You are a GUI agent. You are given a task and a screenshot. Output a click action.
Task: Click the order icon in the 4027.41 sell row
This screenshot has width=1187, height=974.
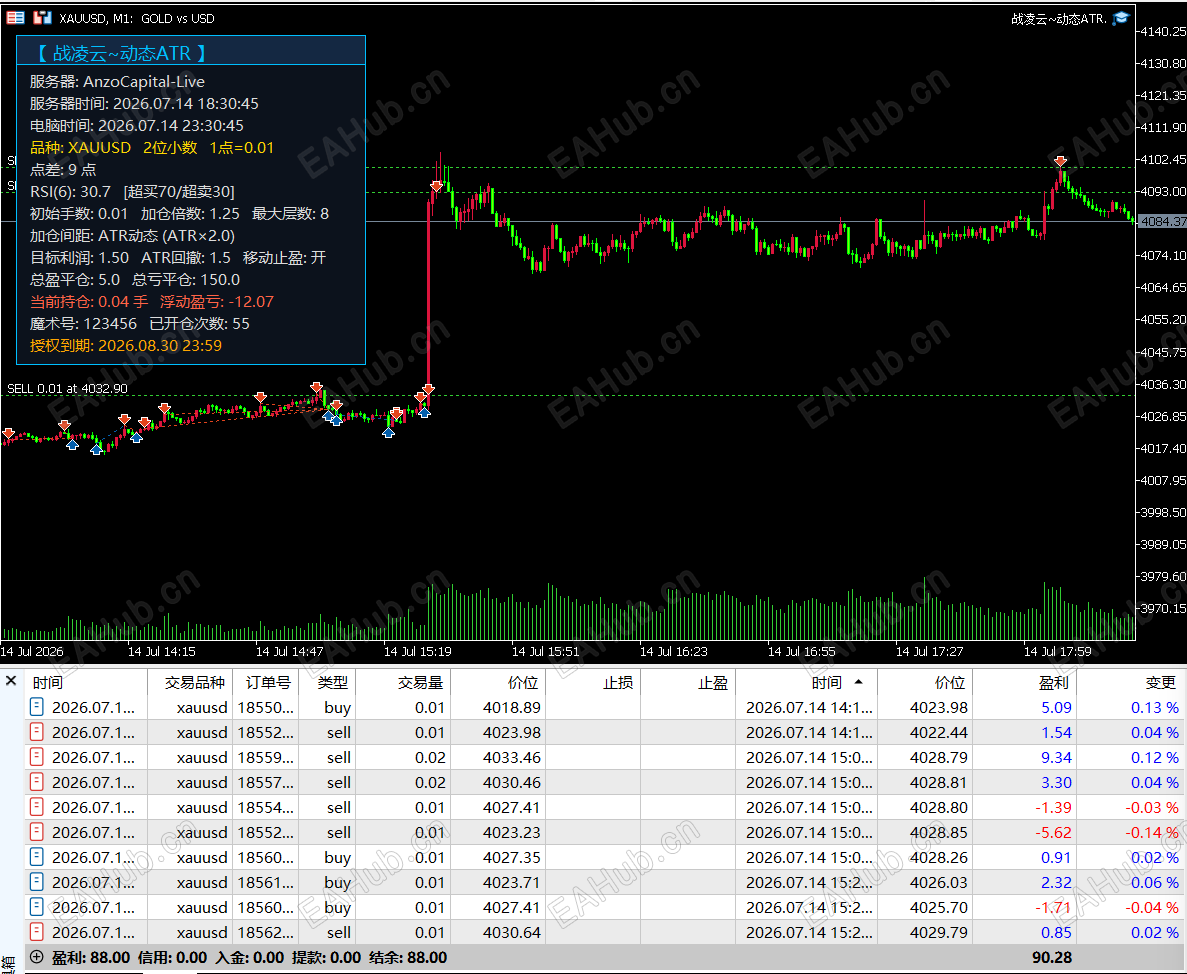(x=36, y=807)
